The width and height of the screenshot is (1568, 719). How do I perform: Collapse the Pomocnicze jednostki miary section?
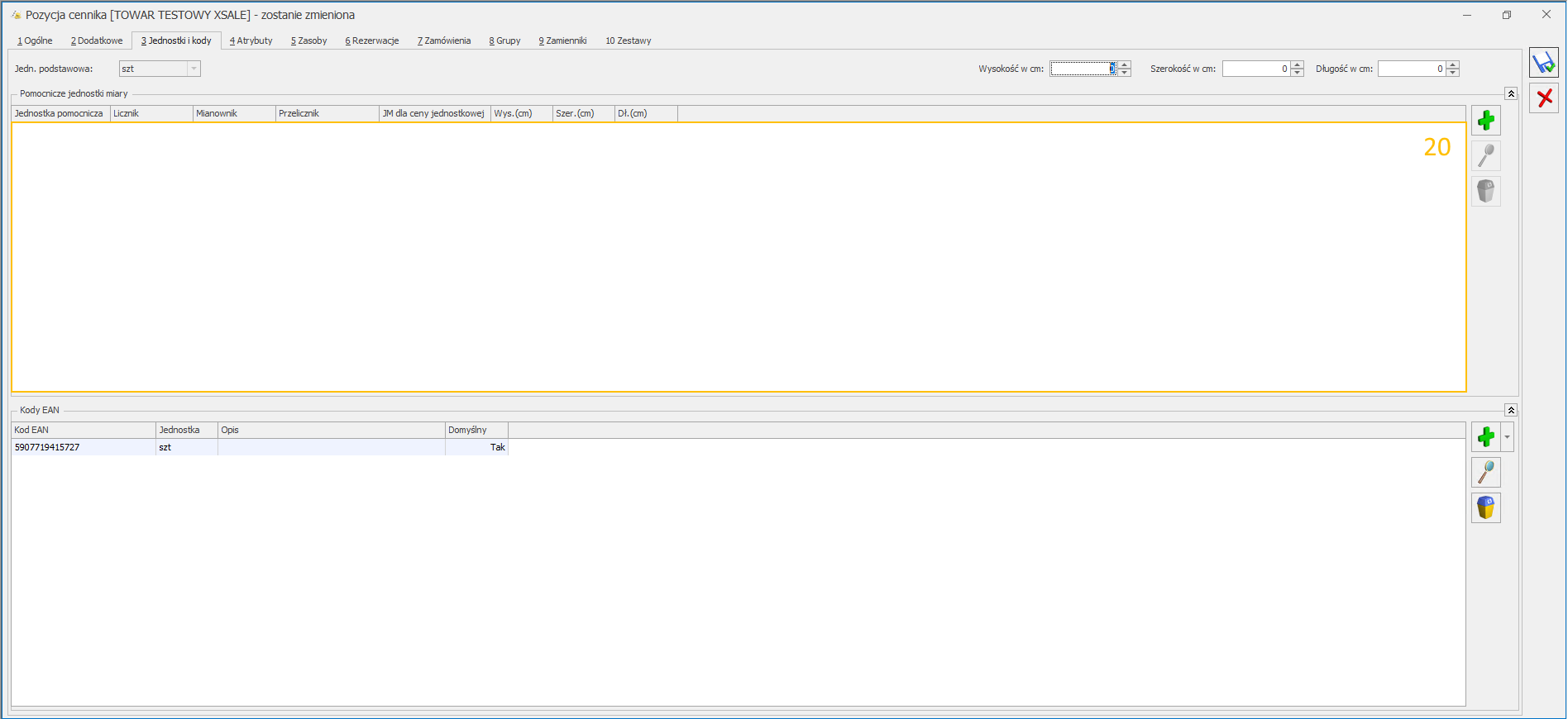(1510, 94)
